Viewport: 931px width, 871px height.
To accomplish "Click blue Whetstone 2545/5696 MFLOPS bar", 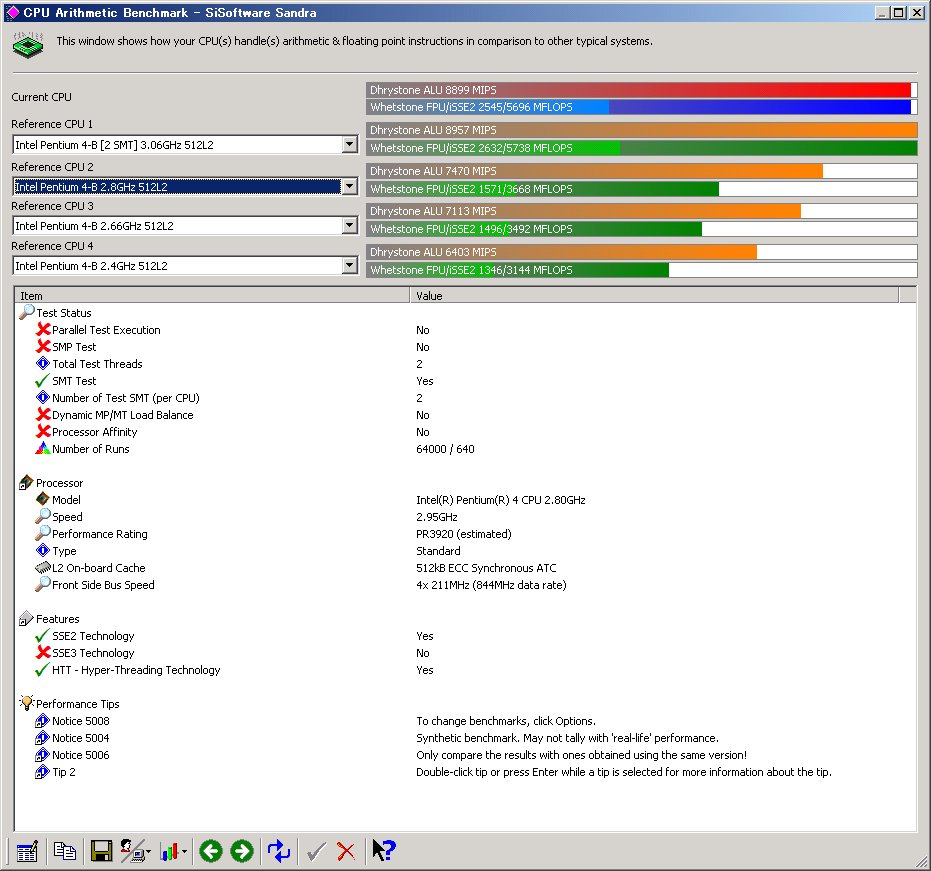I will (x=642, y=107).
